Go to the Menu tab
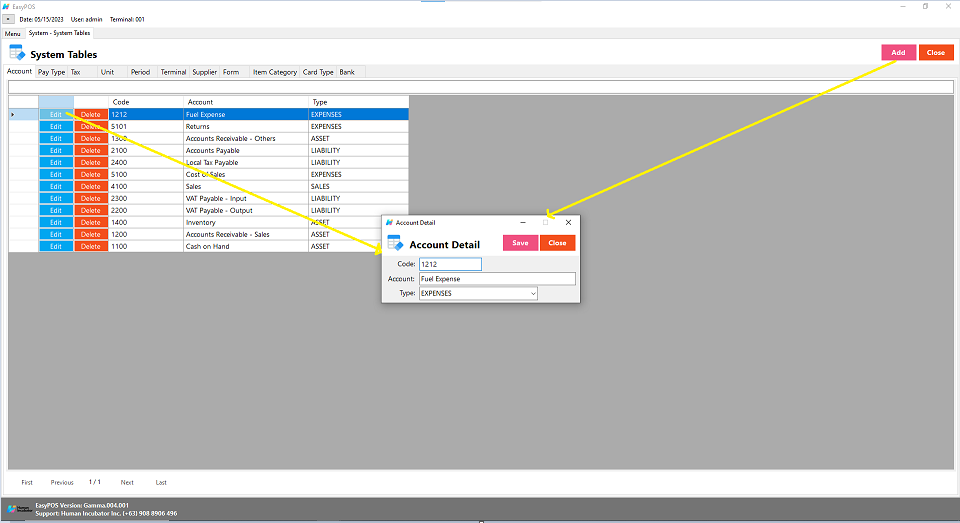 (x=12, y=33)
